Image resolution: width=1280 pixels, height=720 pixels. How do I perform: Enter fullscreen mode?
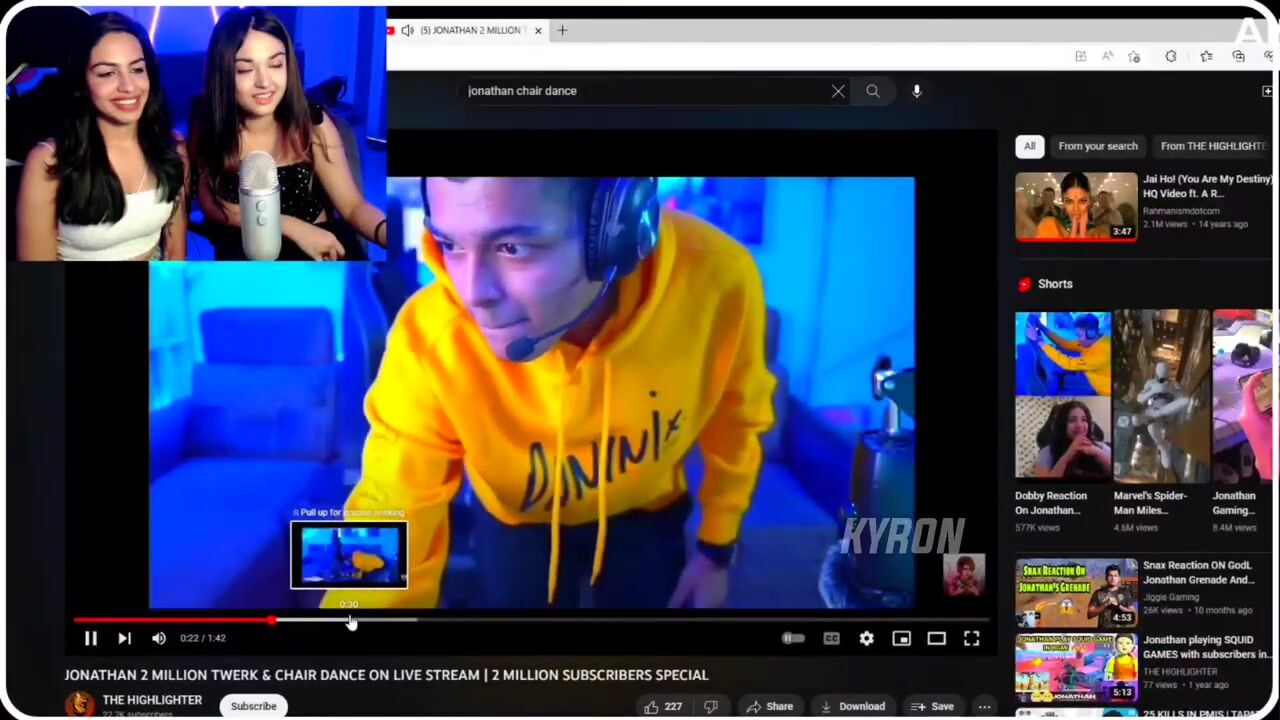click(x=971, y=638)
